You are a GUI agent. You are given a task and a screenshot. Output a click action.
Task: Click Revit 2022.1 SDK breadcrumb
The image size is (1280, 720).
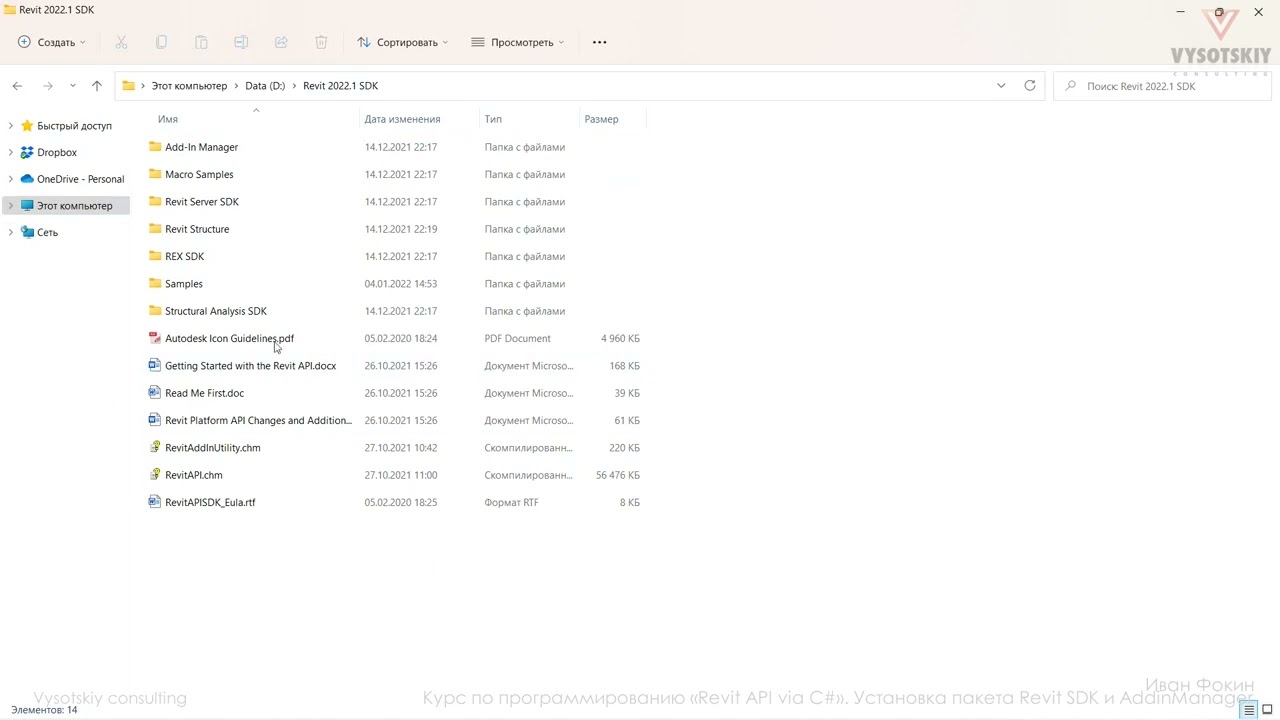click(x=340, y=86)
